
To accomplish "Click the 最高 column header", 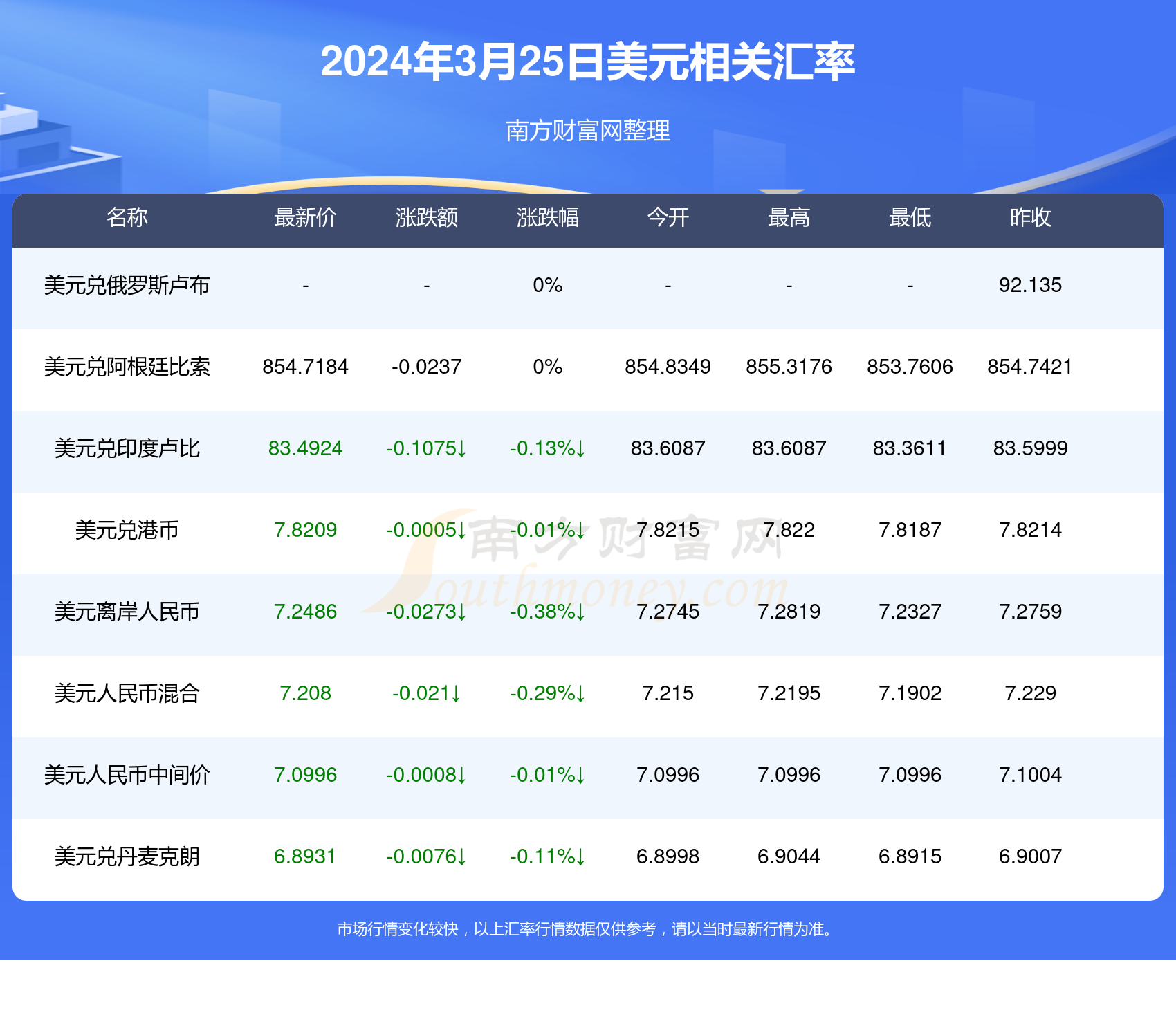I will pos(789,218).
